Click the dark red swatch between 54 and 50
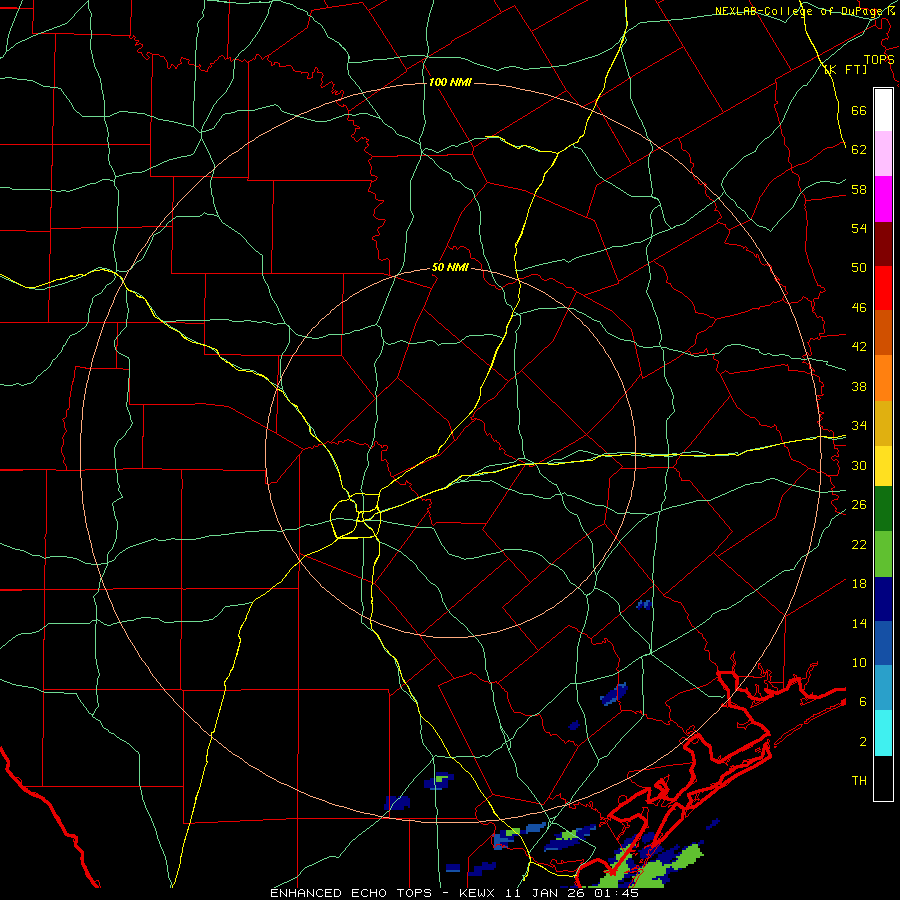The image size is (900, 900). [883, 244]
